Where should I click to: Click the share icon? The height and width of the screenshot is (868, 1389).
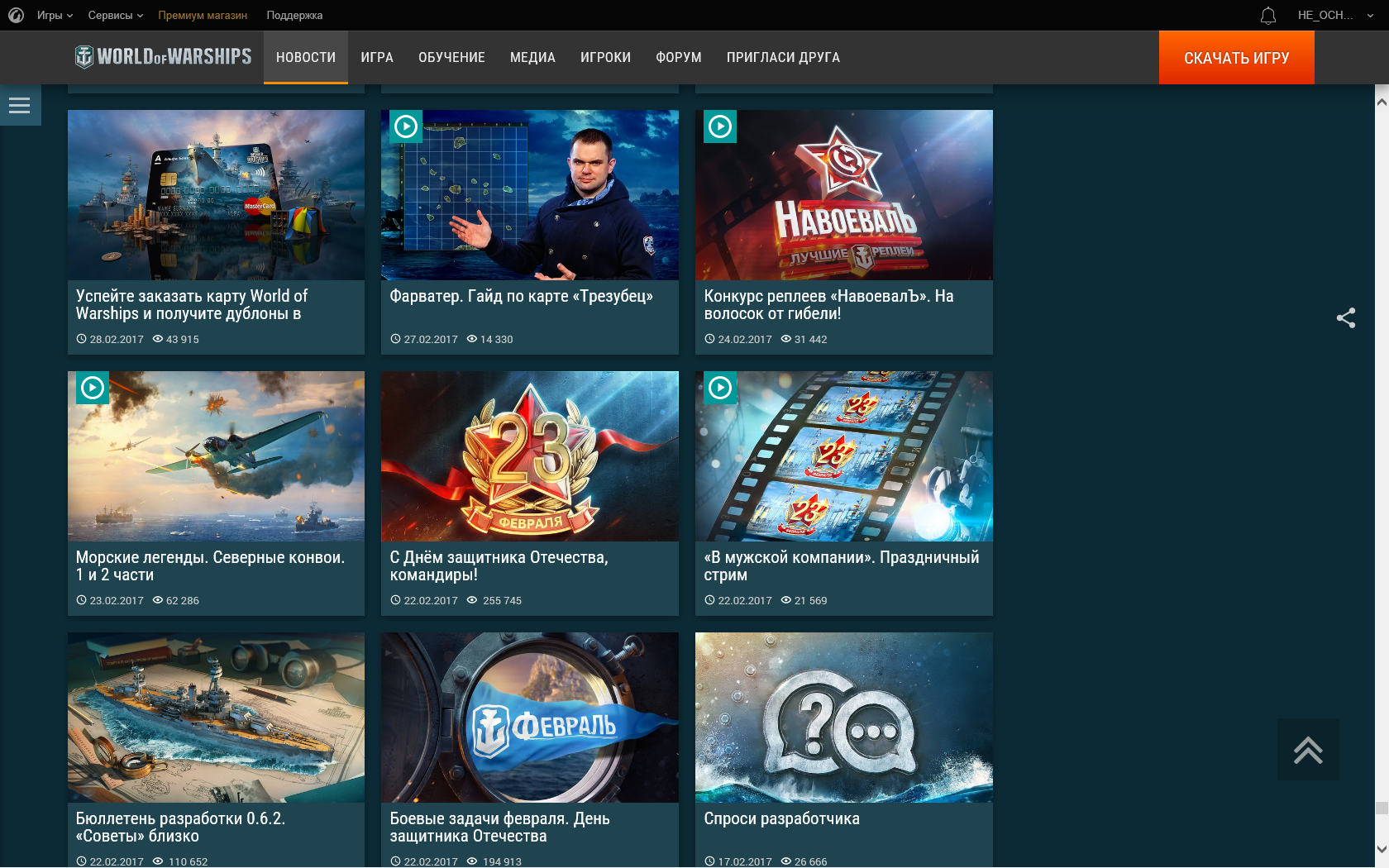pyautogui.click(x=1346, y=318)
